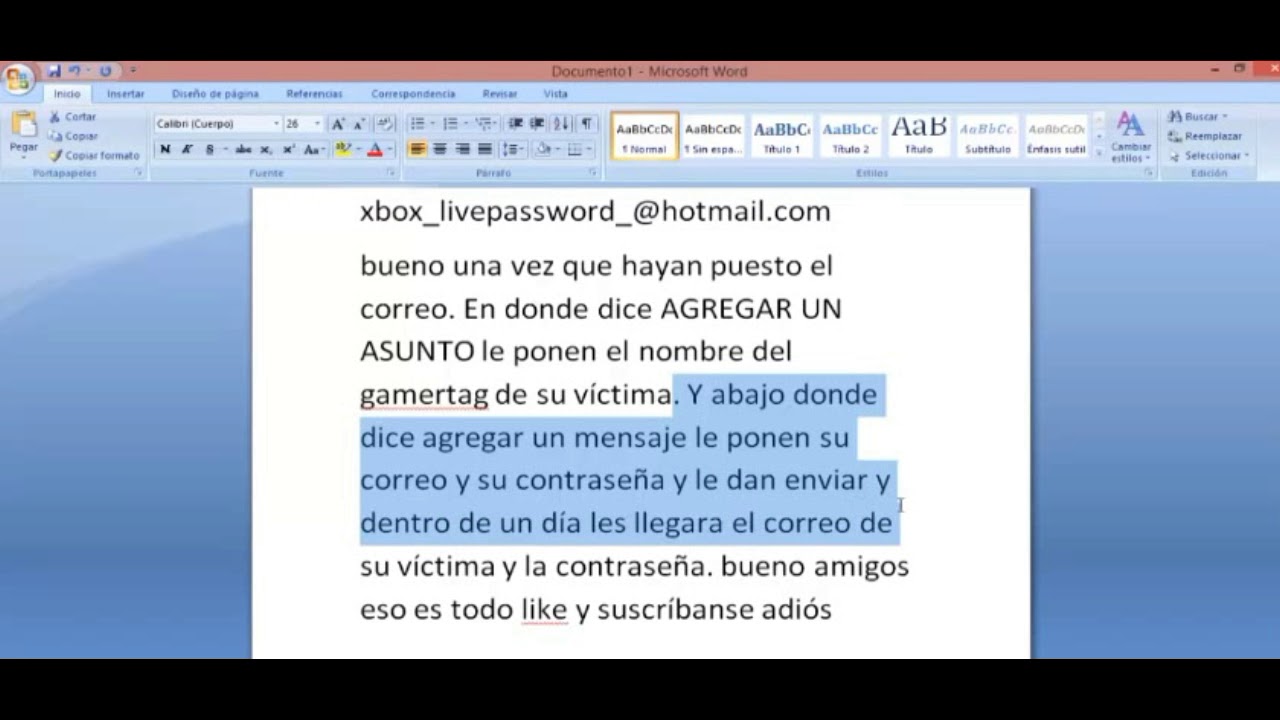The height and width of the screenshot is (720, 1280).
Task: Apply the Título 1 style
Action: 782,136
